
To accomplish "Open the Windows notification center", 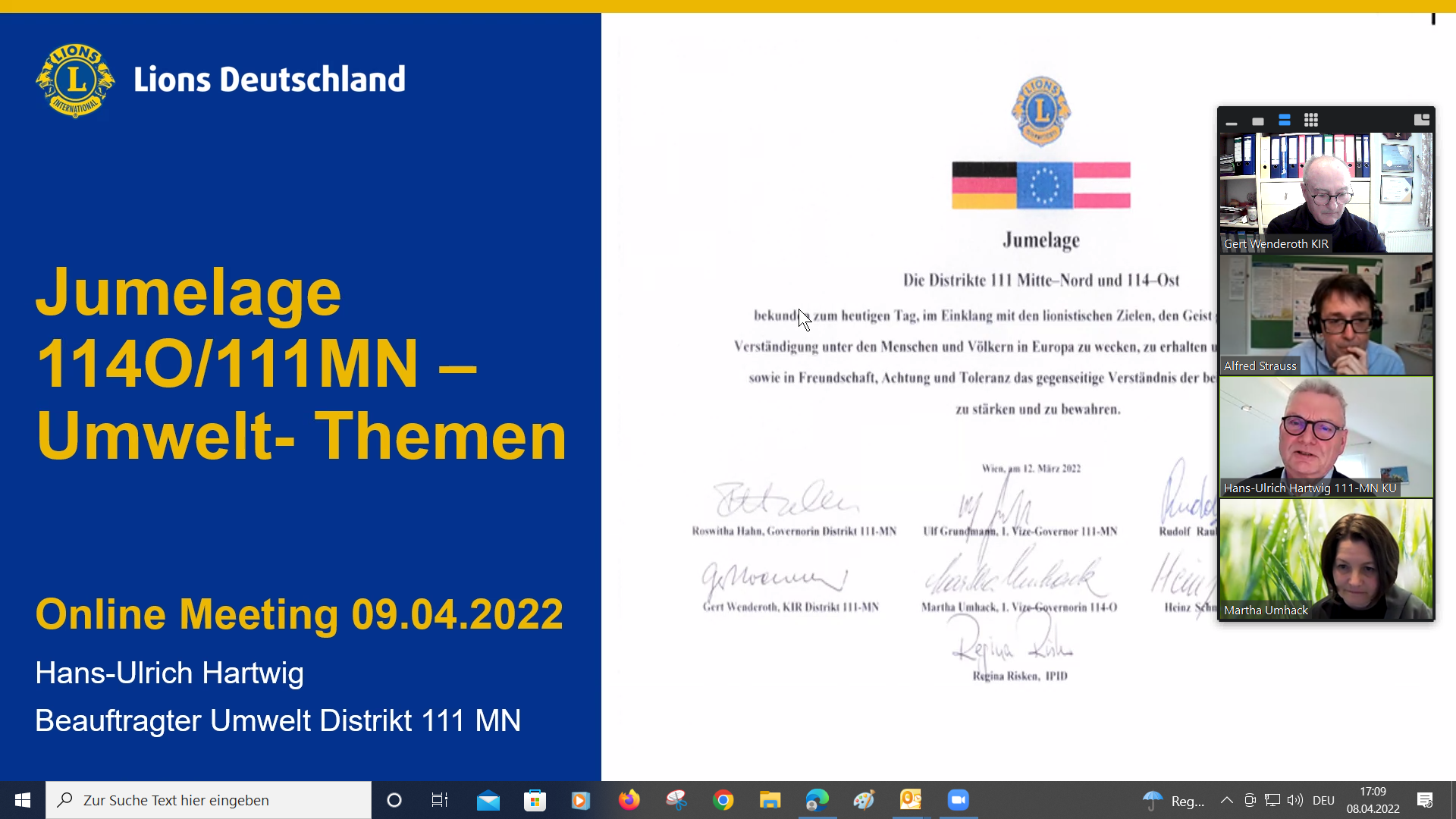I will [x=1425, y=800].
